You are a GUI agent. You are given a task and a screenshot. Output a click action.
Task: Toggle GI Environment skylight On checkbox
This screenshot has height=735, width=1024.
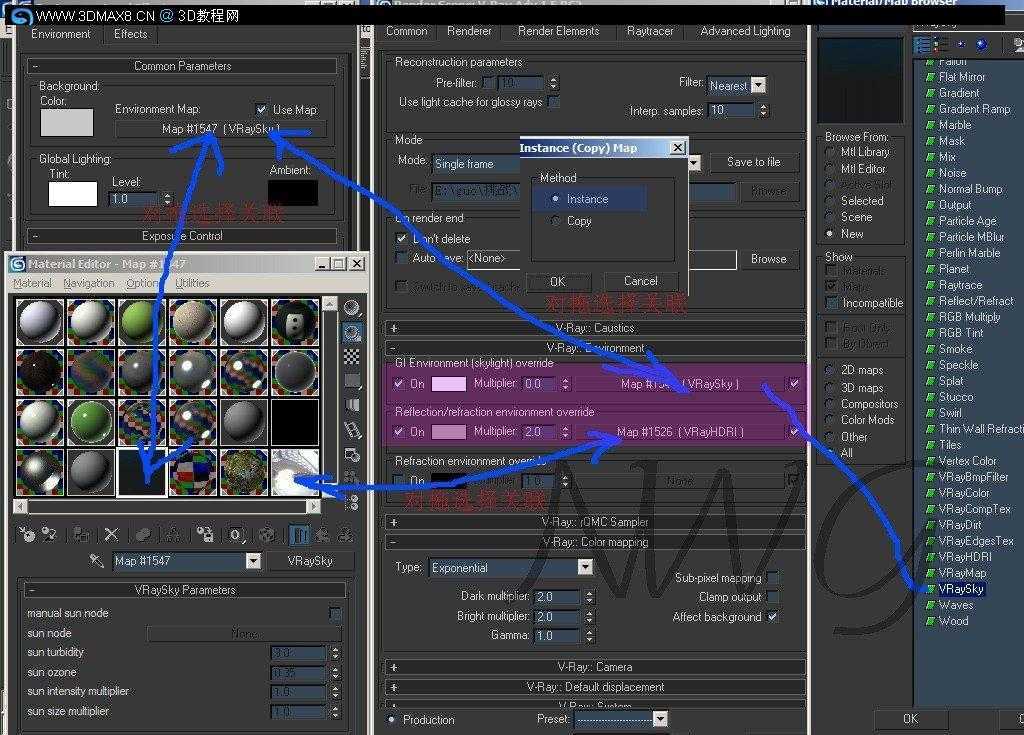(x=398, y=384)
